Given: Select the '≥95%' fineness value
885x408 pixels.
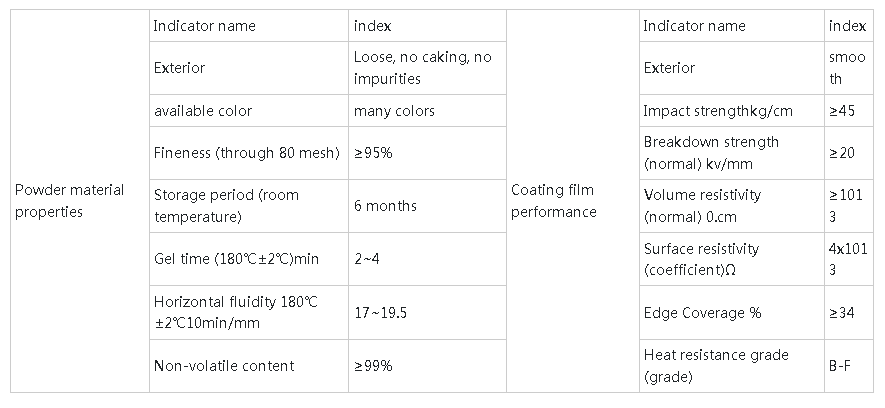Looking at the screenshot, I should pos(373,154).
